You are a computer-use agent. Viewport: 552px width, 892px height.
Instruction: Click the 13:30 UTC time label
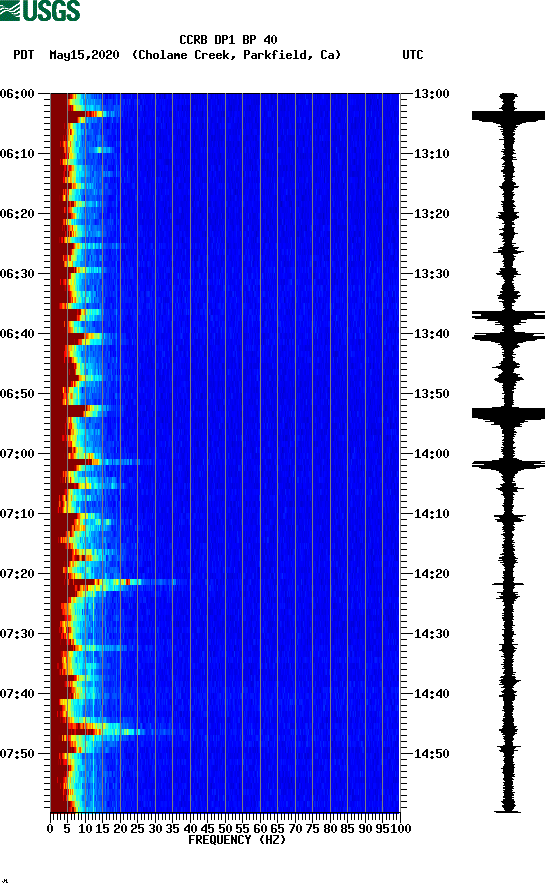pyautogui.click(x=431, y=274)
